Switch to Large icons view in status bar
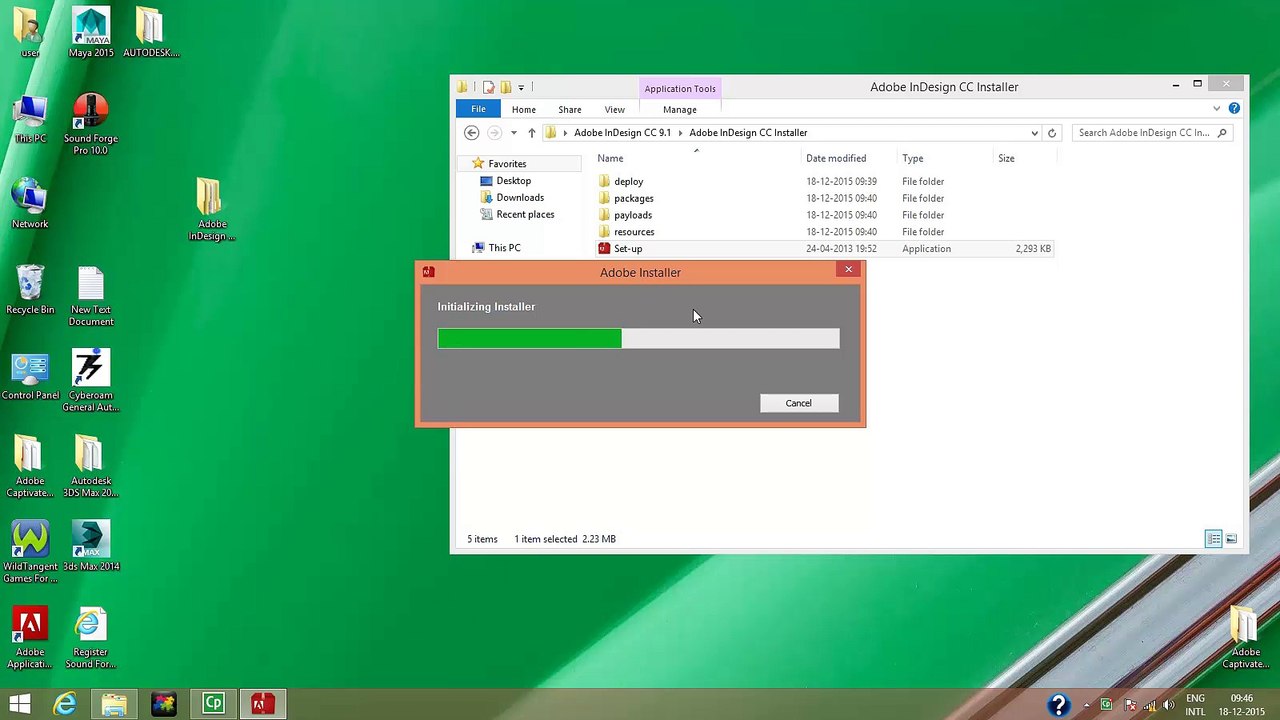This screenshot has height=720, width=1280. [1231, 539]
